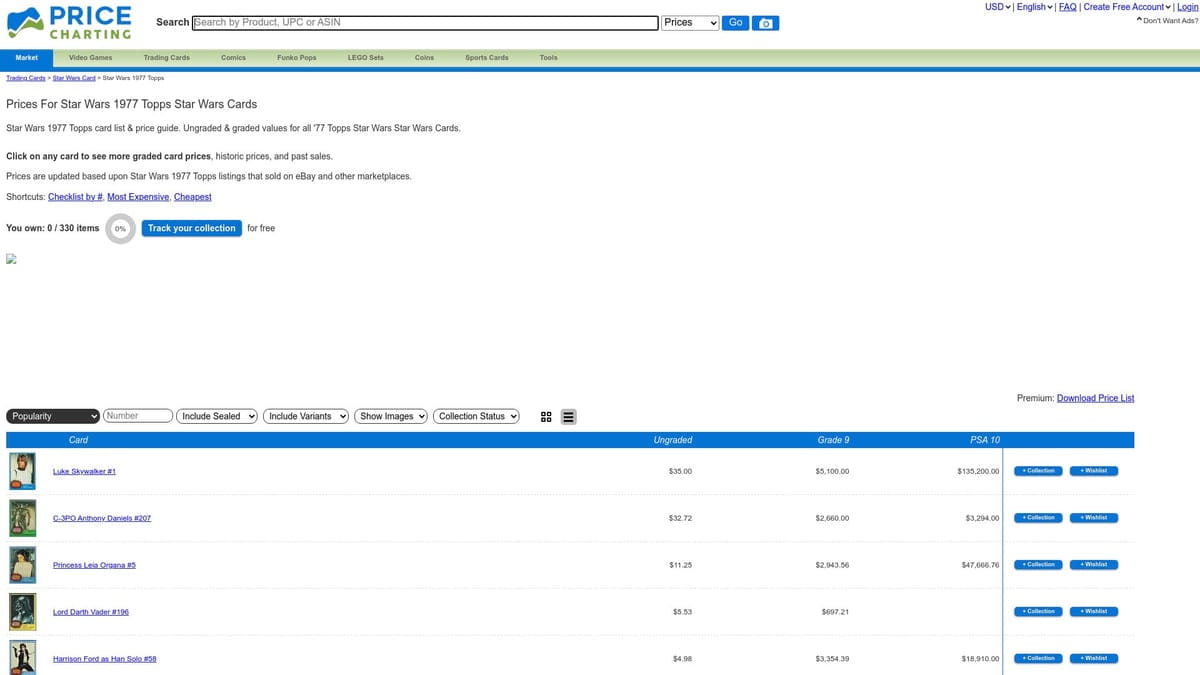Open Luke Skywalker #1 card link
The height and width of the screenshot is (675, 1200).
[84, 471]
